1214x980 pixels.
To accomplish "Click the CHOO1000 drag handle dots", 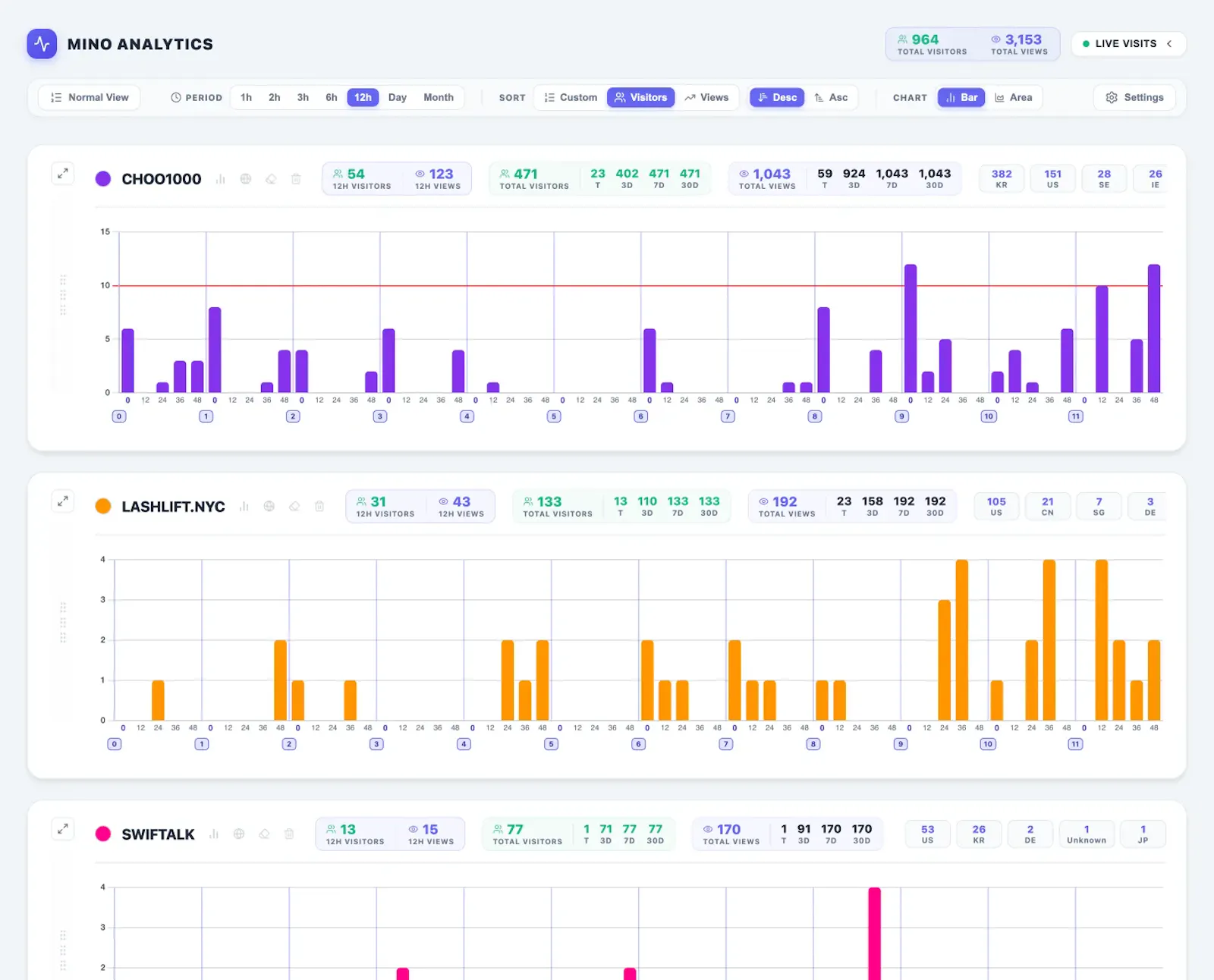I will 63,295.
